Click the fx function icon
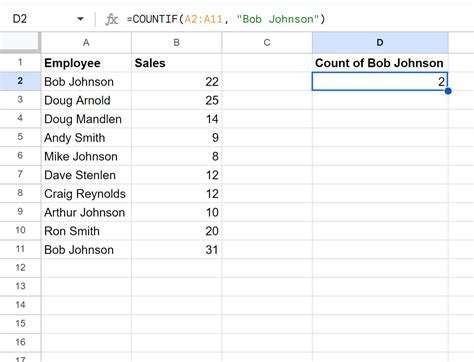 112,19
